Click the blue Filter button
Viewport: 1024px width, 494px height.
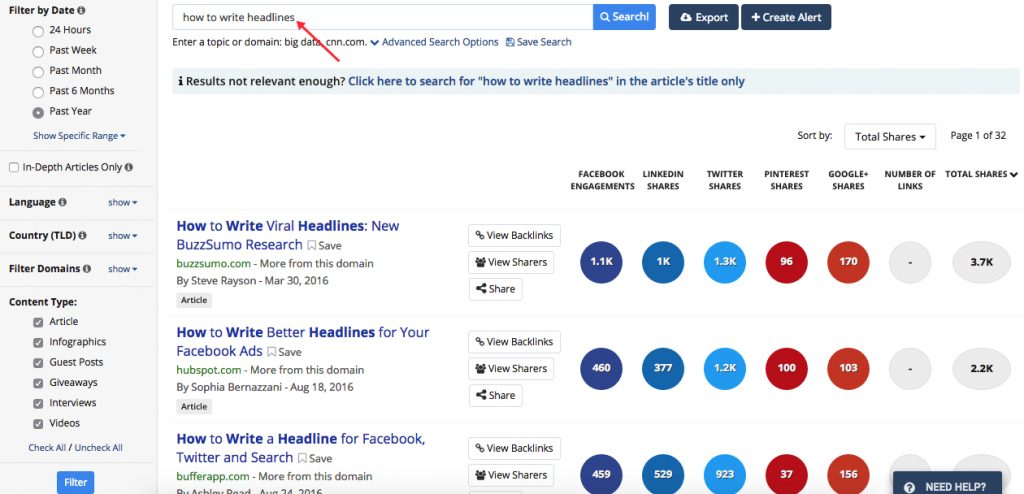pos(76,482)
